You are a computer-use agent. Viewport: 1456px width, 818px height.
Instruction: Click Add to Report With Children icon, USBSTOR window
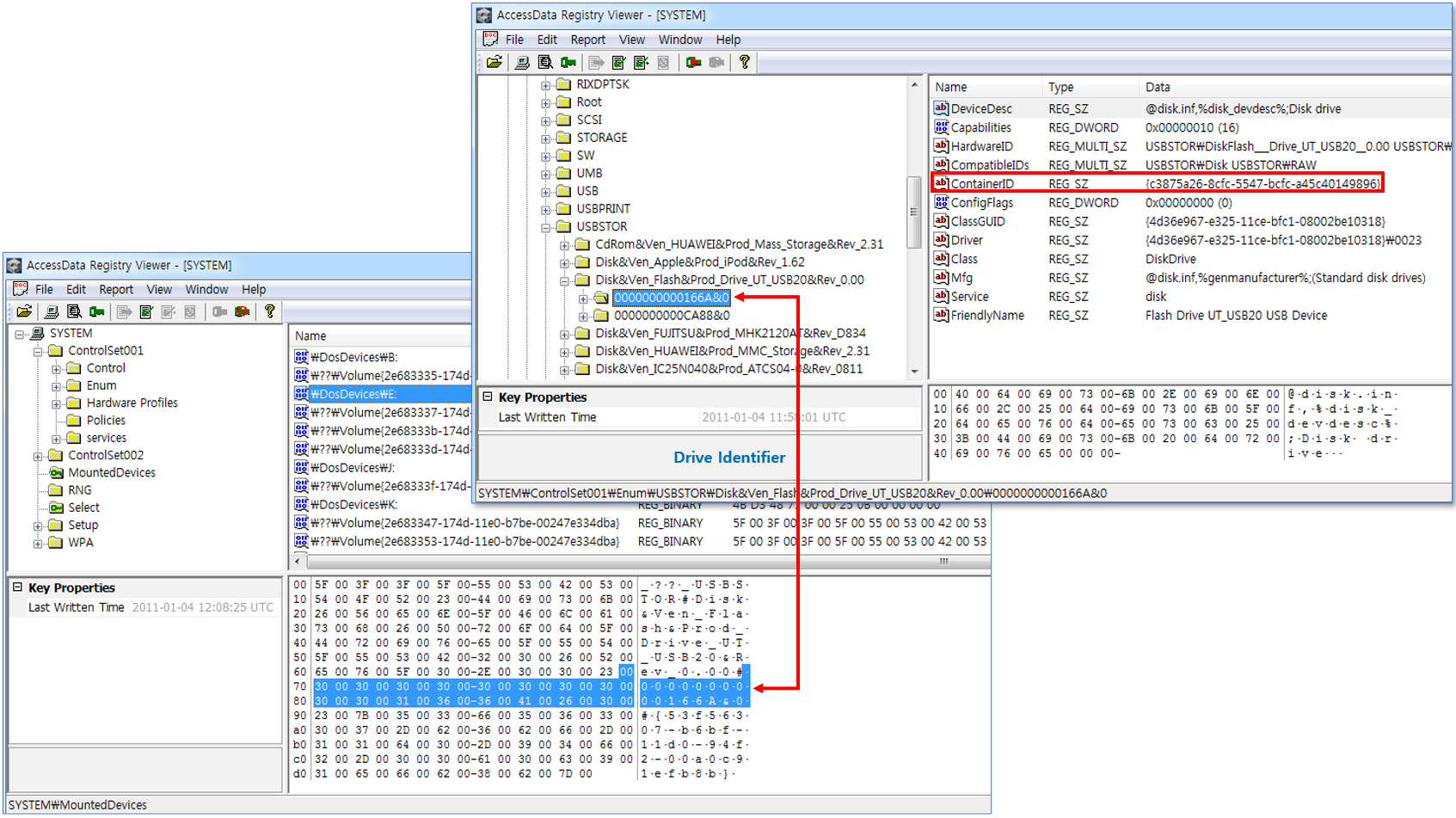[x=641, y=62]
